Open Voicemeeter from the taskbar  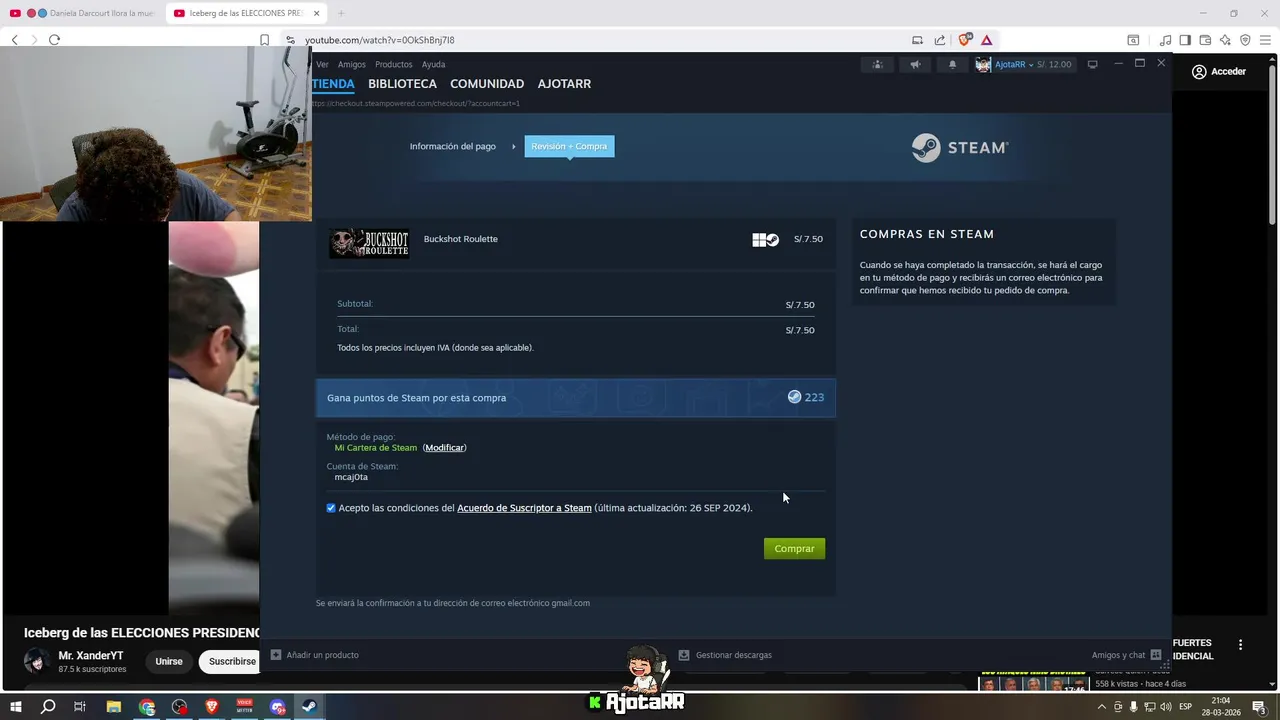coord(244,707)
